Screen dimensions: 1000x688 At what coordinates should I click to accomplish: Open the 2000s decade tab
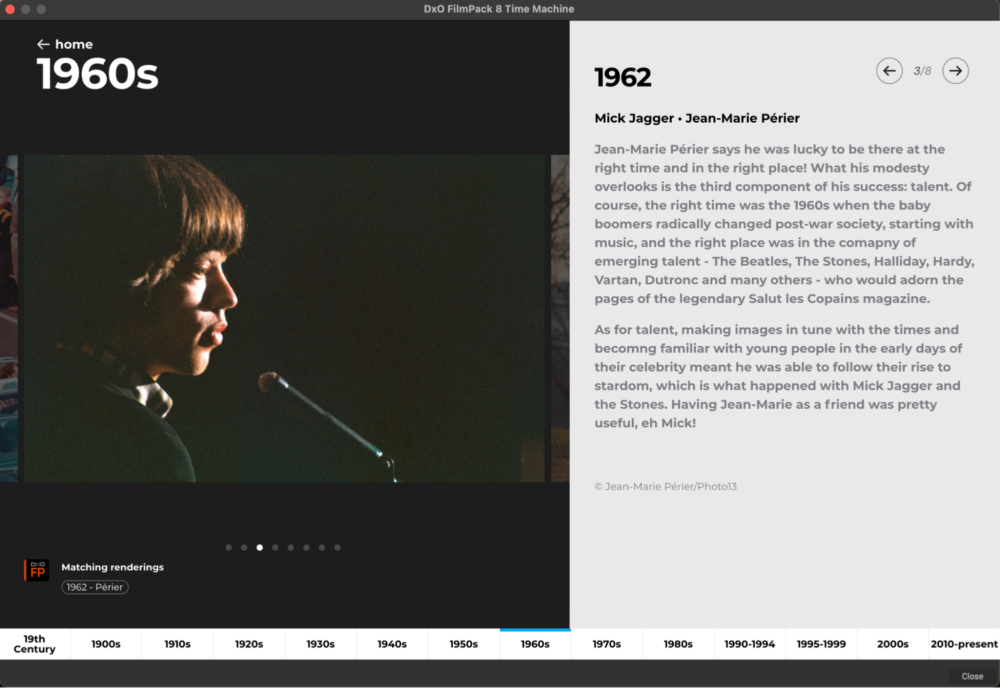[x=892, y=644]
